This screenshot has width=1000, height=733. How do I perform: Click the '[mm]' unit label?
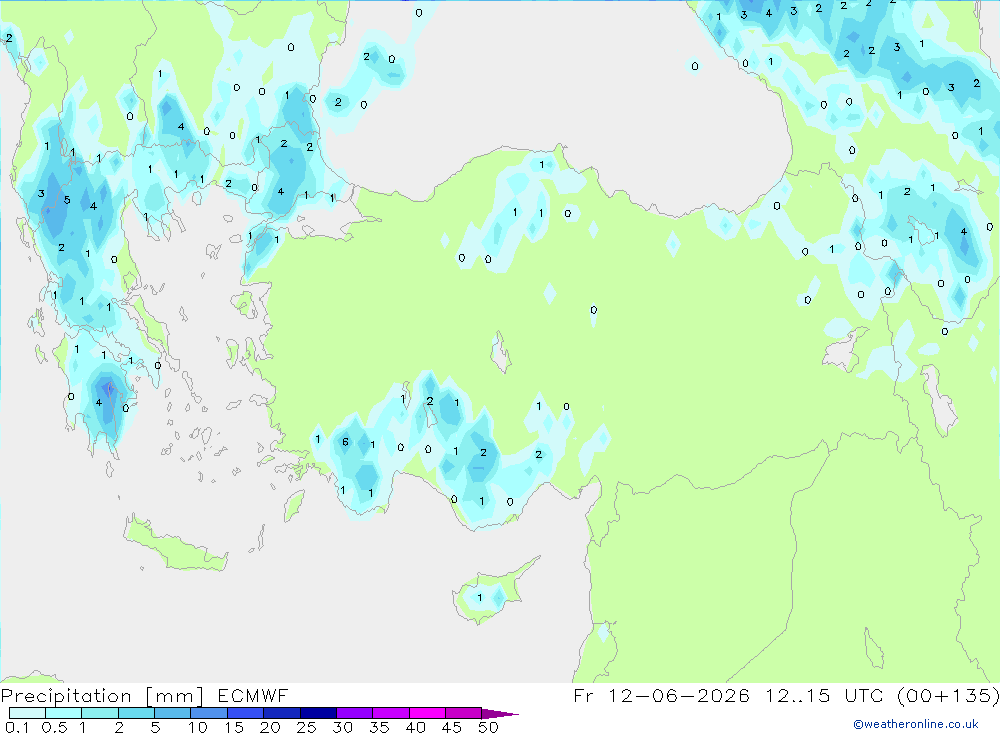click(x=175, y=696)
